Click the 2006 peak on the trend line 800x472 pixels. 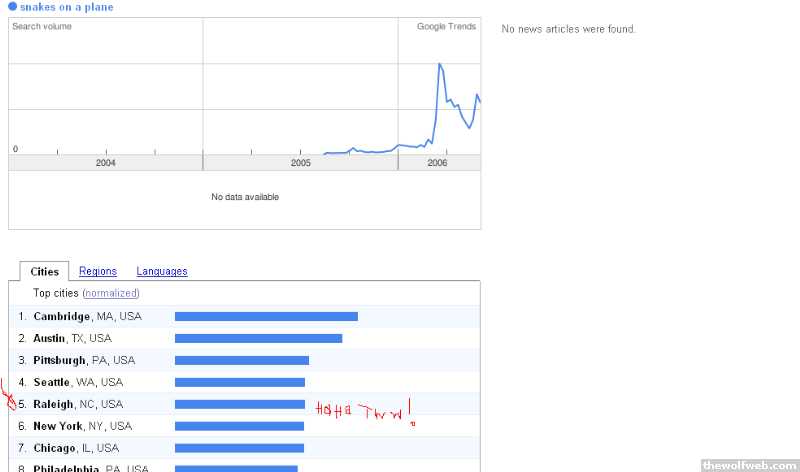click(x=440, y=65)
